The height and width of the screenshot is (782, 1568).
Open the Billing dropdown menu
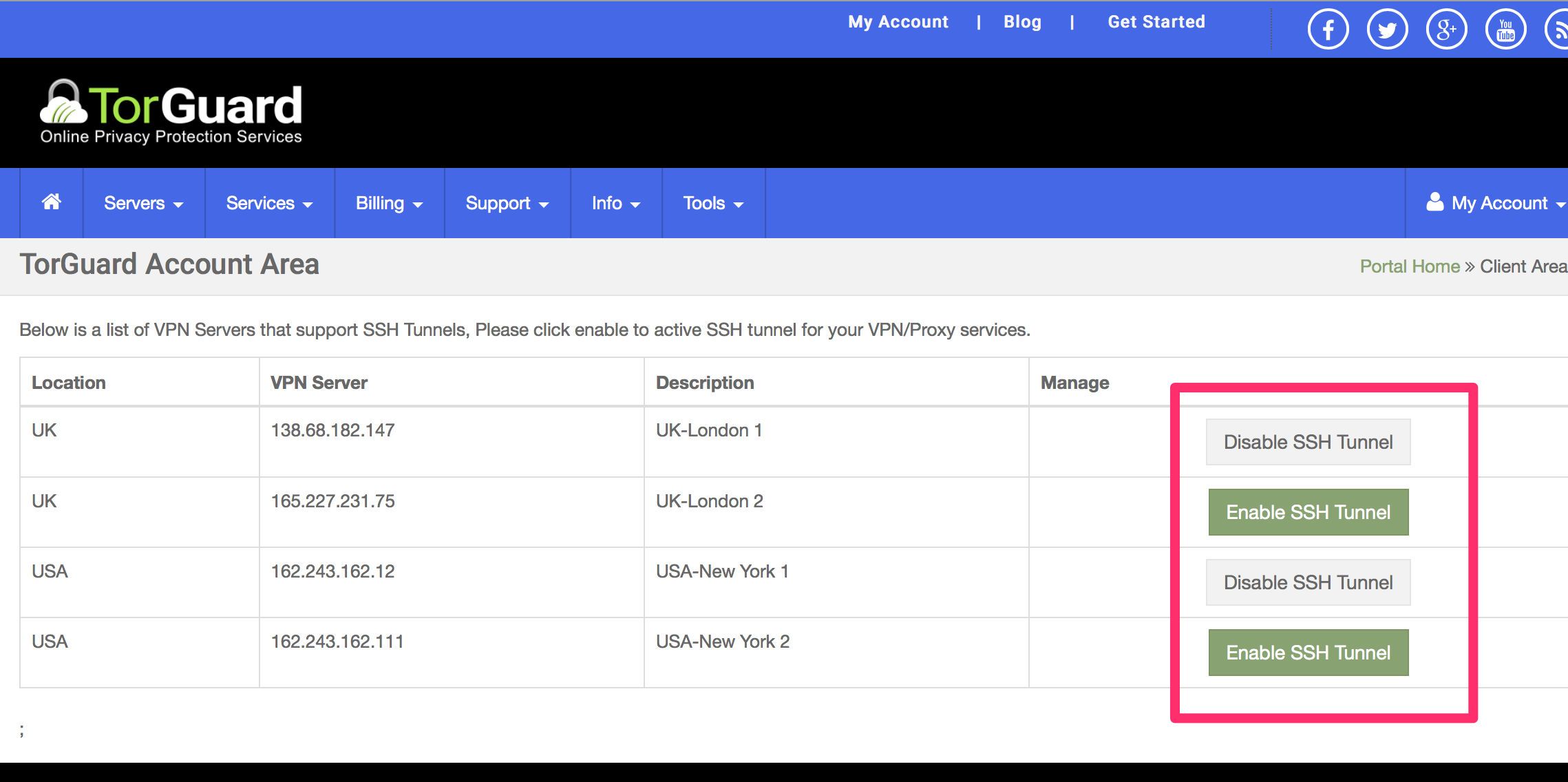390,203
